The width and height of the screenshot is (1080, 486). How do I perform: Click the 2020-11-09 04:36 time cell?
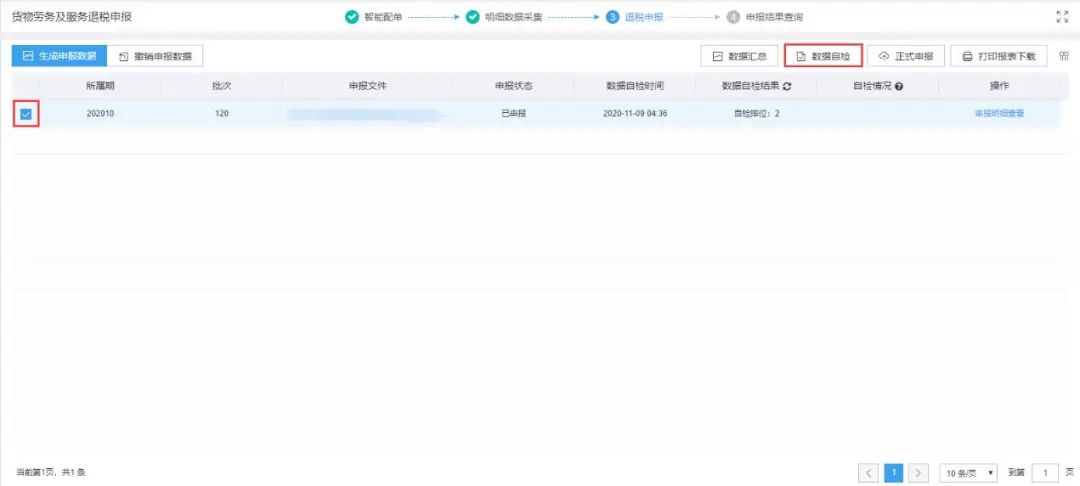[635, 114]
